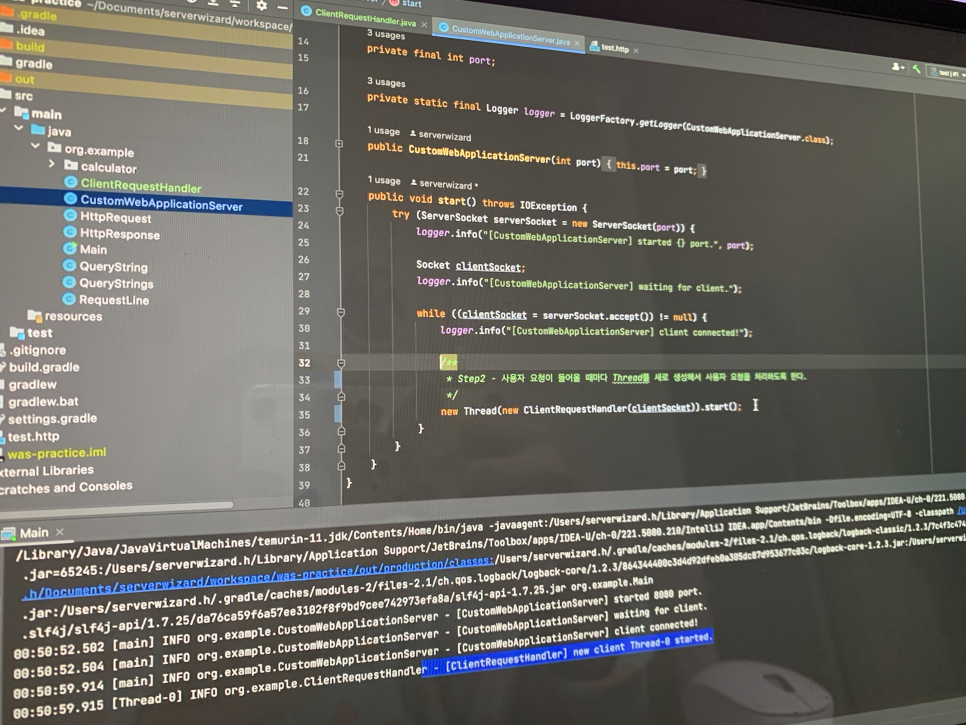The image size is (966, 725).
Task: Select the build folder
Action: click(30, 47)
